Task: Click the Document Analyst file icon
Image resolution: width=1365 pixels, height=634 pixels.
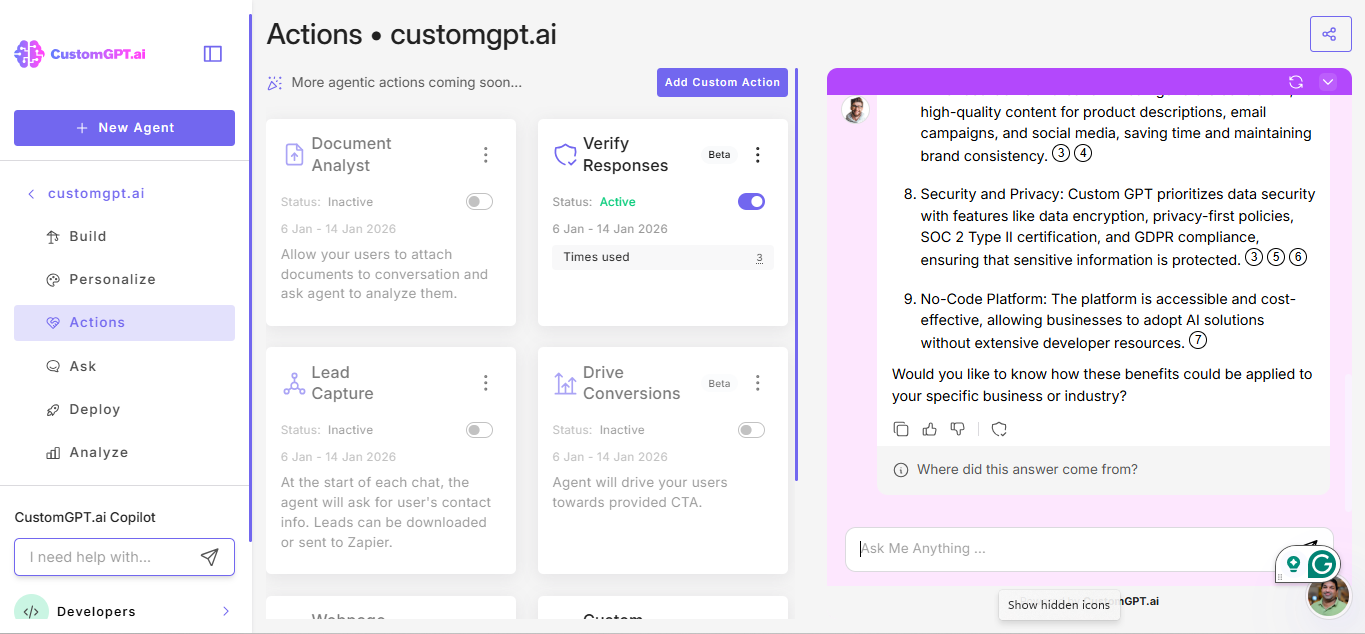Action: 294,154
